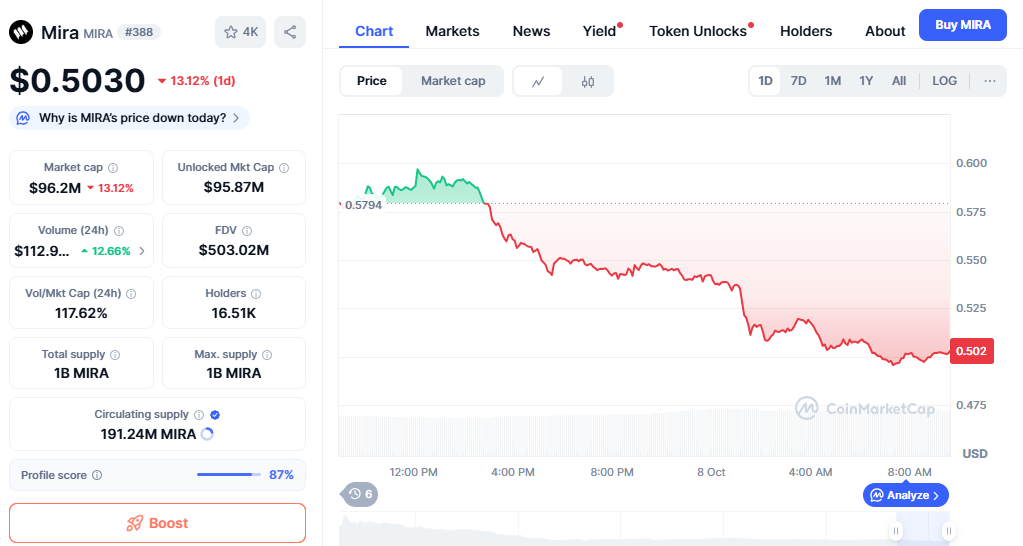Viewport: 1023px width, 546px height.
Task: Expand the Volume (24h) details chevron
Action: point(141,251)
